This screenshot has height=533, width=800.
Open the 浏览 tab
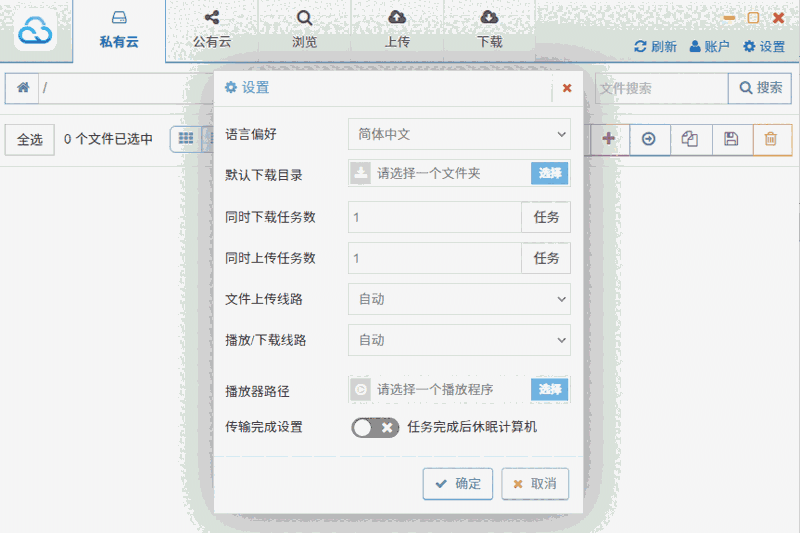point(305,31)
